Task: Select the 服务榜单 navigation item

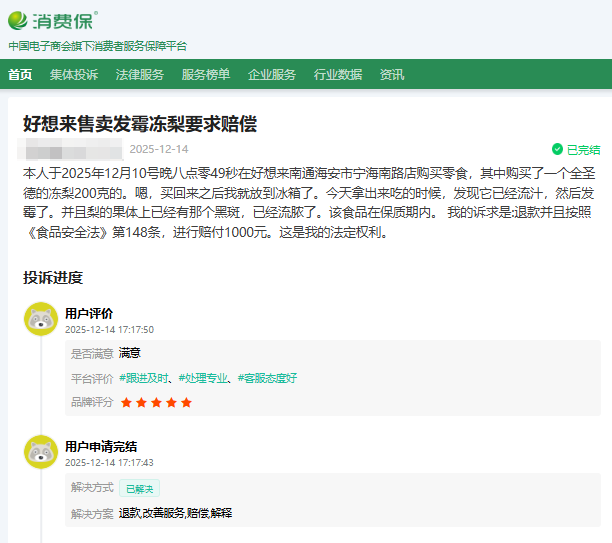Action: click(206, 75)
